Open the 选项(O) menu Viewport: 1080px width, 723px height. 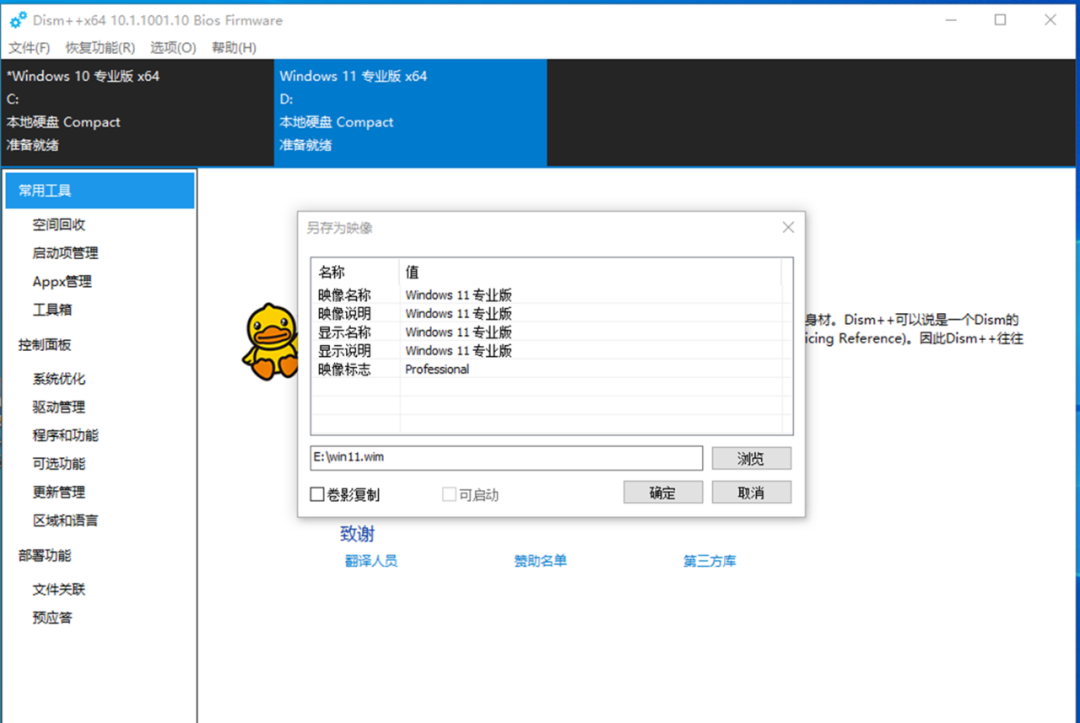click(x=173, y=48)
